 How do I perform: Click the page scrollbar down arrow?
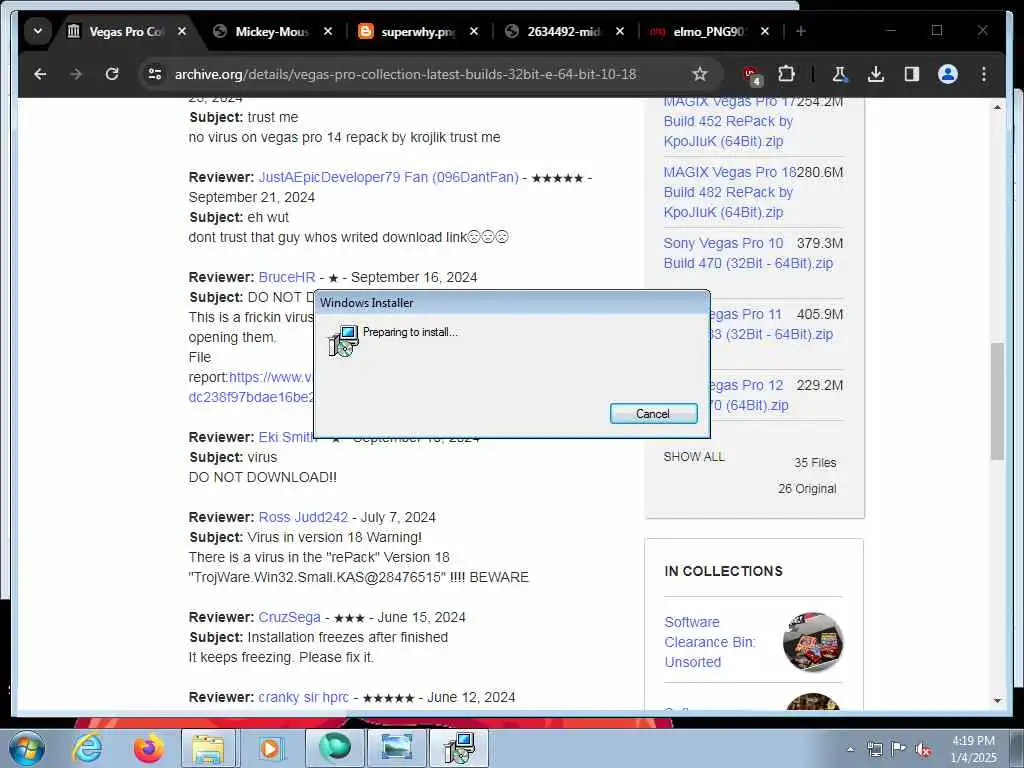pos(997,700)
